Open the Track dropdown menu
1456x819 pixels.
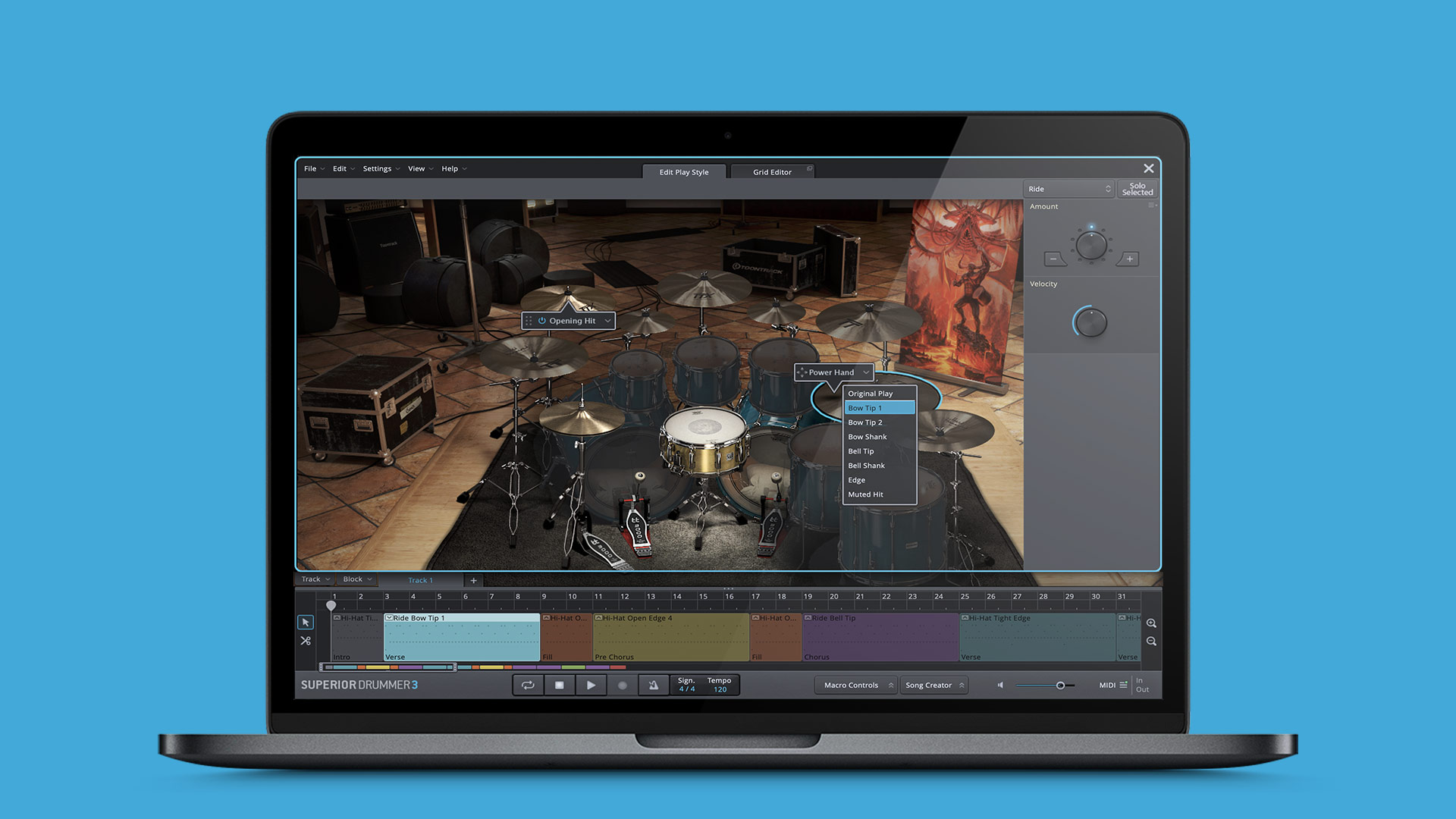[x=315, y=579]
